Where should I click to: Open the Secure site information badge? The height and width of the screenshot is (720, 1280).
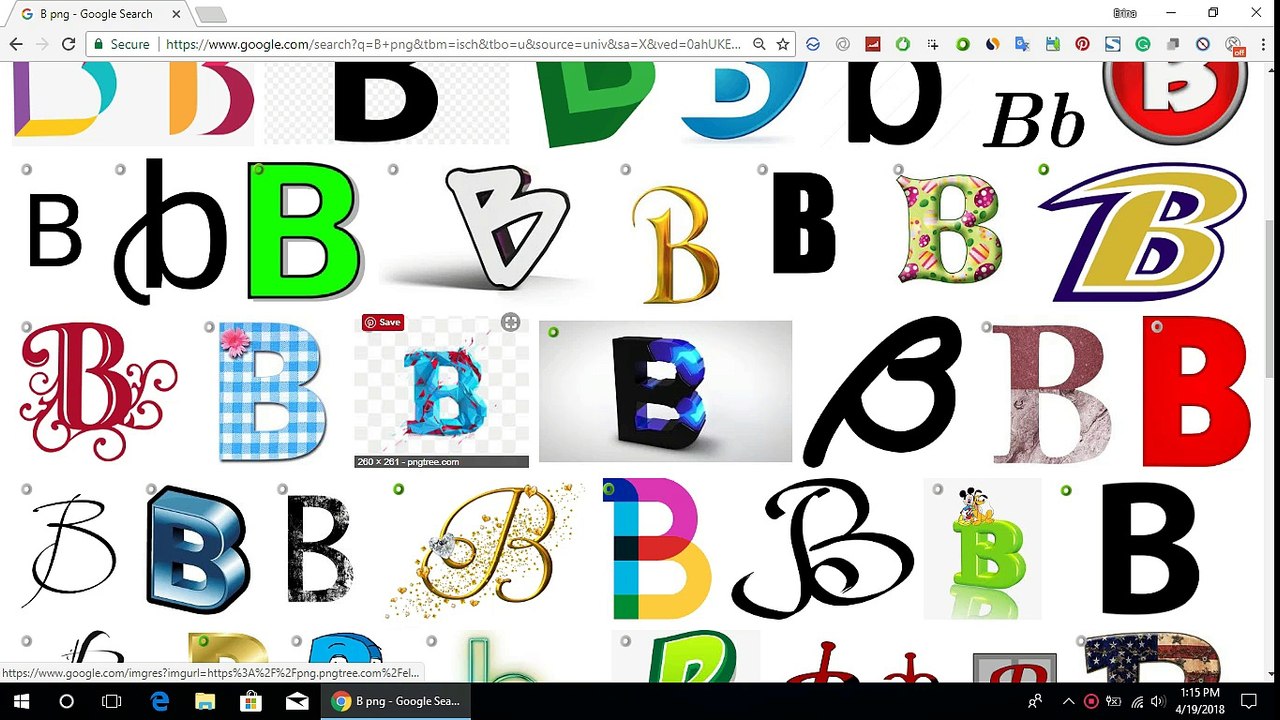[x=121, y=44]
